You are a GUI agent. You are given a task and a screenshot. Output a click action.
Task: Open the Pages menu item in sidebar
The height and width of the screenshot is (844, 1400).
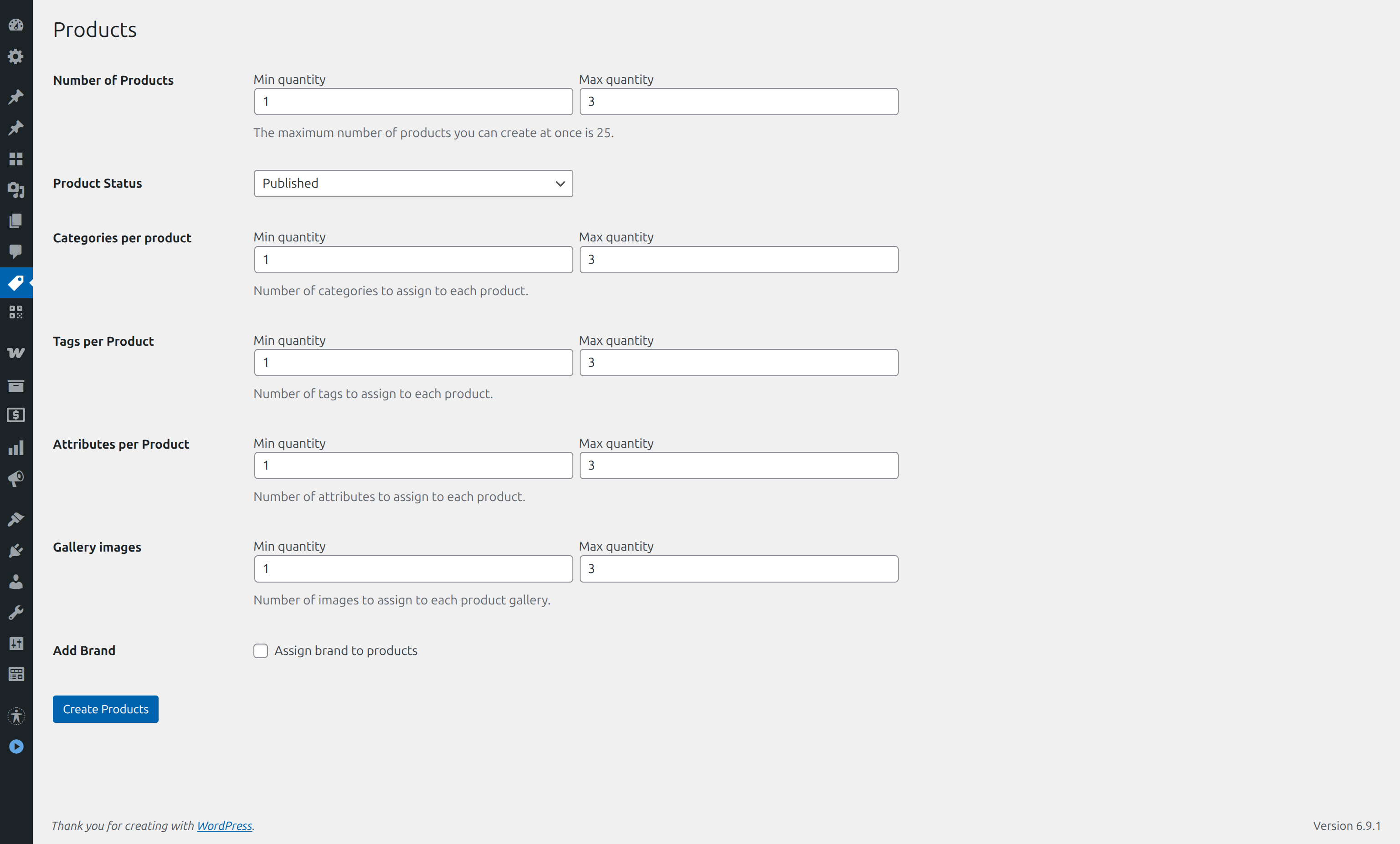(x=16, y=220)
